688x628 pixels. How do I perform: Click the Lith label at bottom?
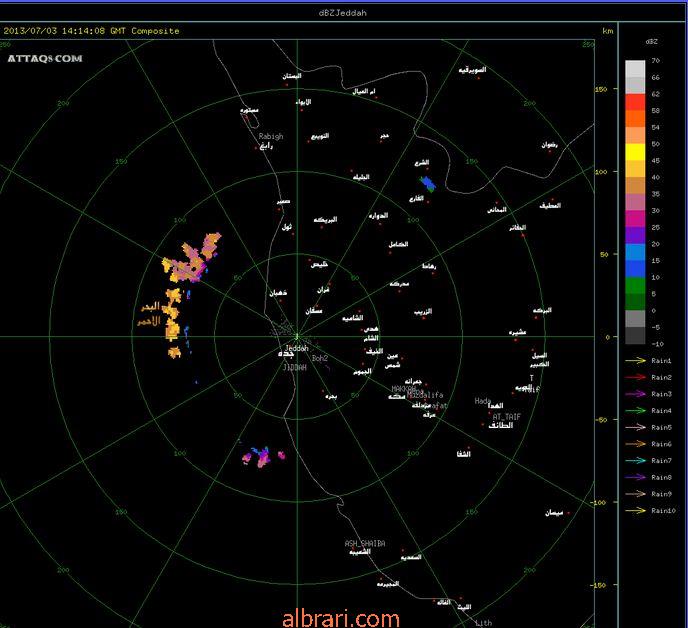(x=484, y=623)
